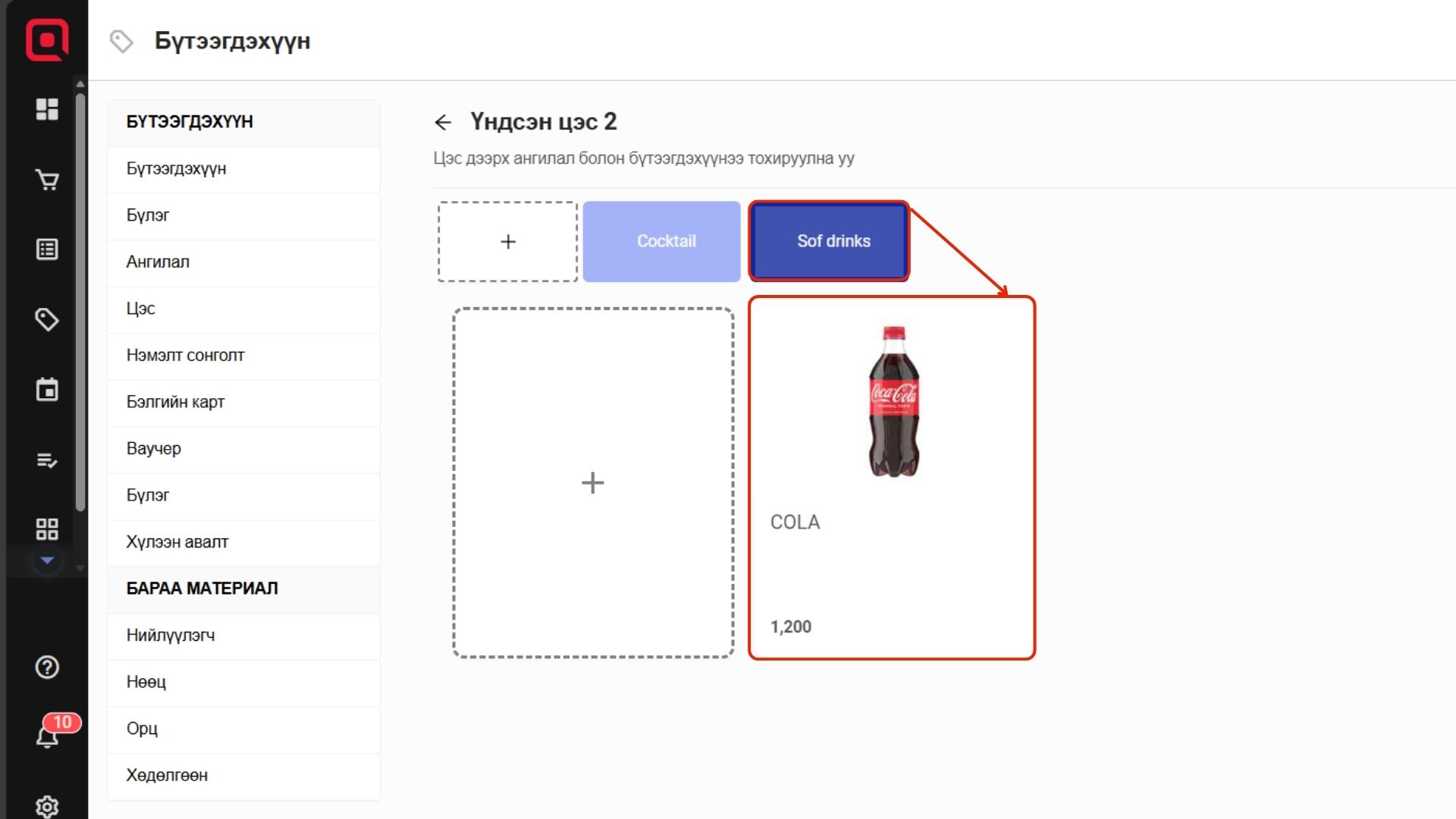Open the settings gear icon
Image resolution: width=1456 pixels, height=819 pixels.
(47, 806)
